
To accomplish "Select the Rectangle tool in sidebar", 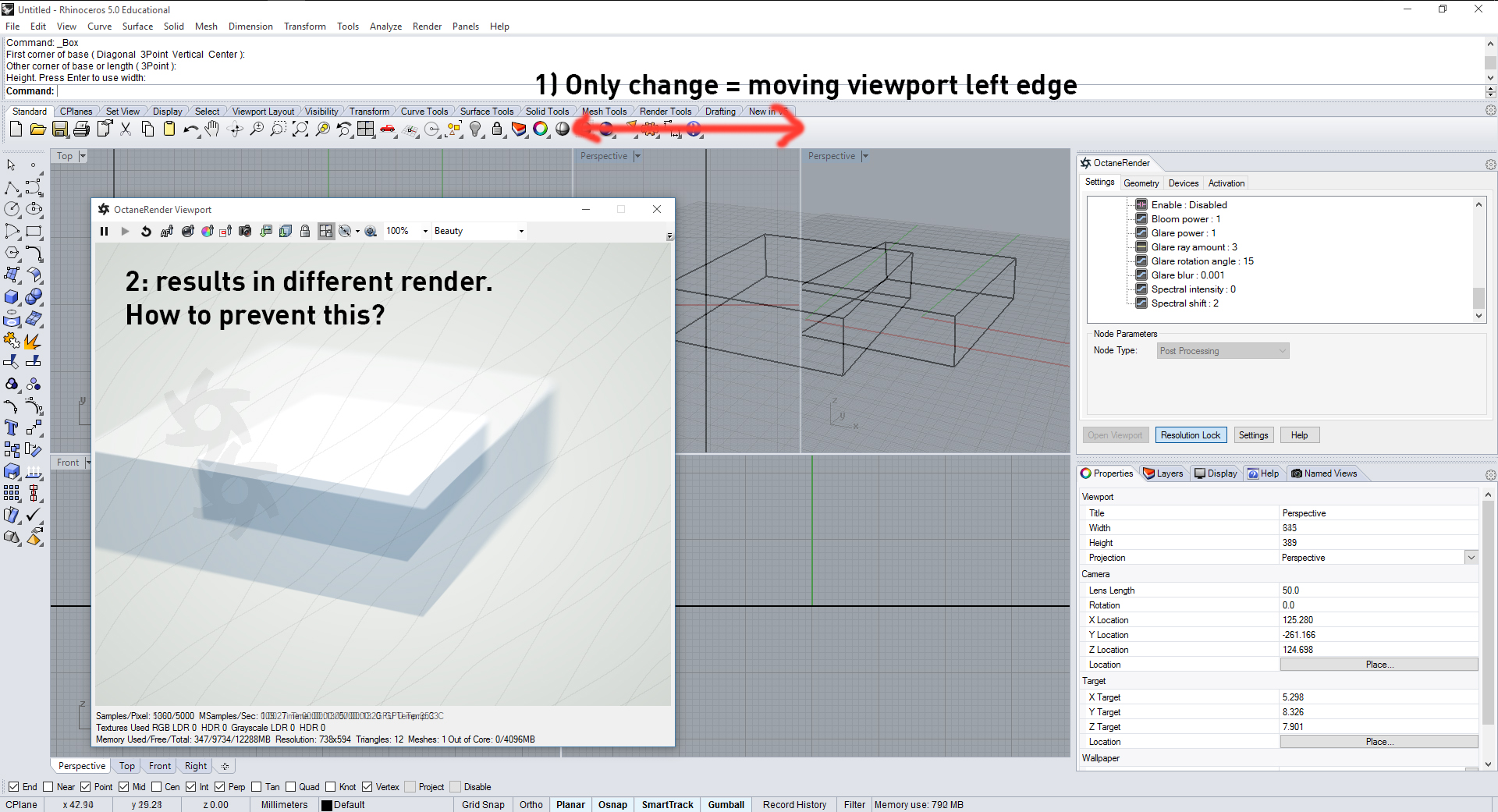I will point(34,232).
